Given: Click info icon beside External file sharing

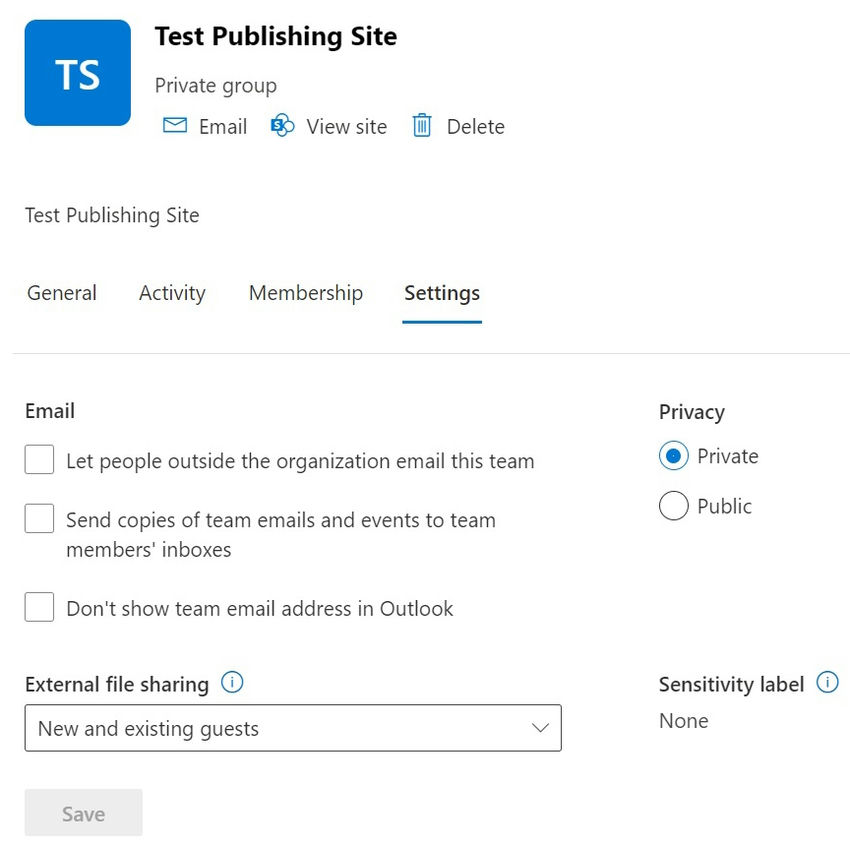Looking at the screenshot, I should point(232,682).
